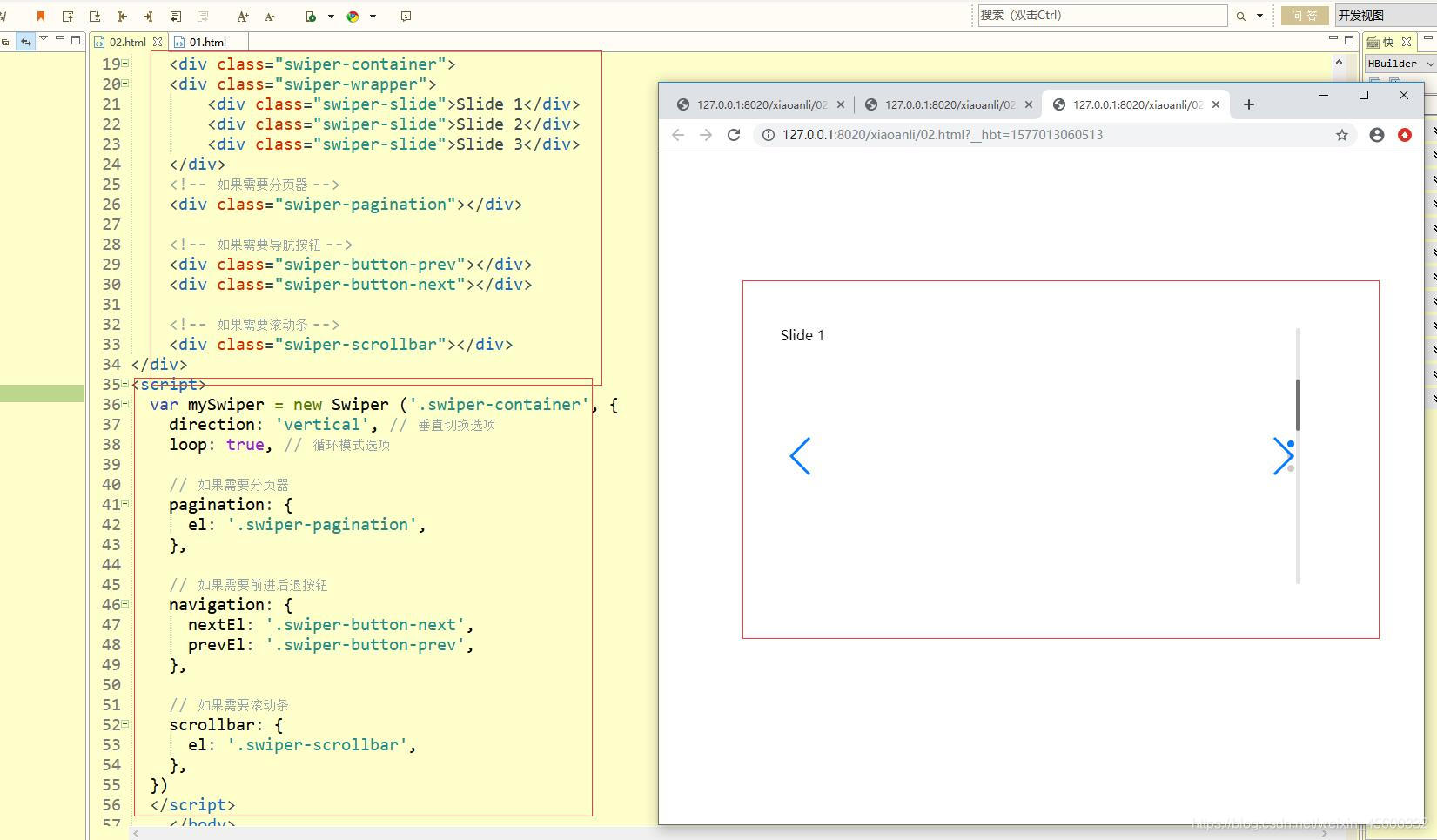The height and width of the screenshot is (840, 1437).
Task: Close the 快 panel tab on right side
Action: pyautogui.click(x=1406, y=42)
